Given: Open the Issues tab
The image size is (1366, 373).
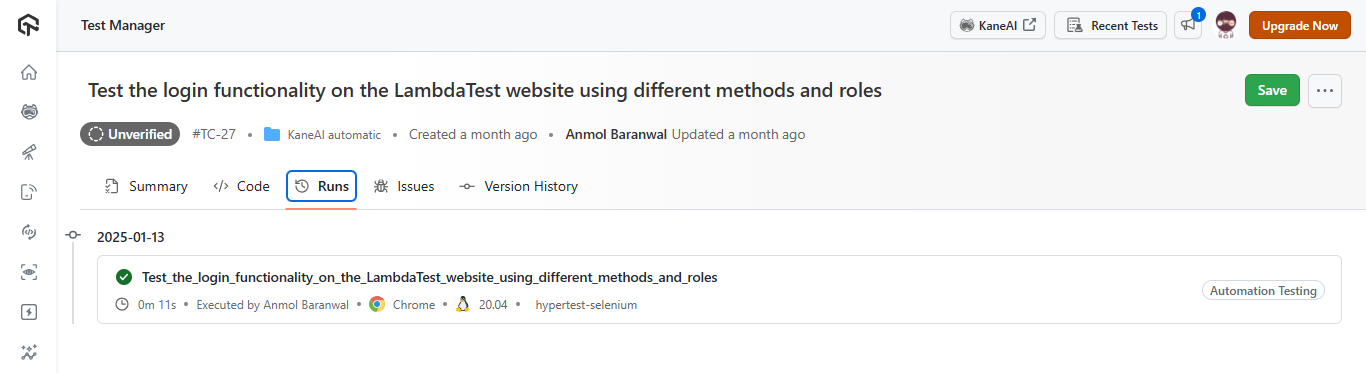Looking at the screenshot, I should (x=404, y=186).
